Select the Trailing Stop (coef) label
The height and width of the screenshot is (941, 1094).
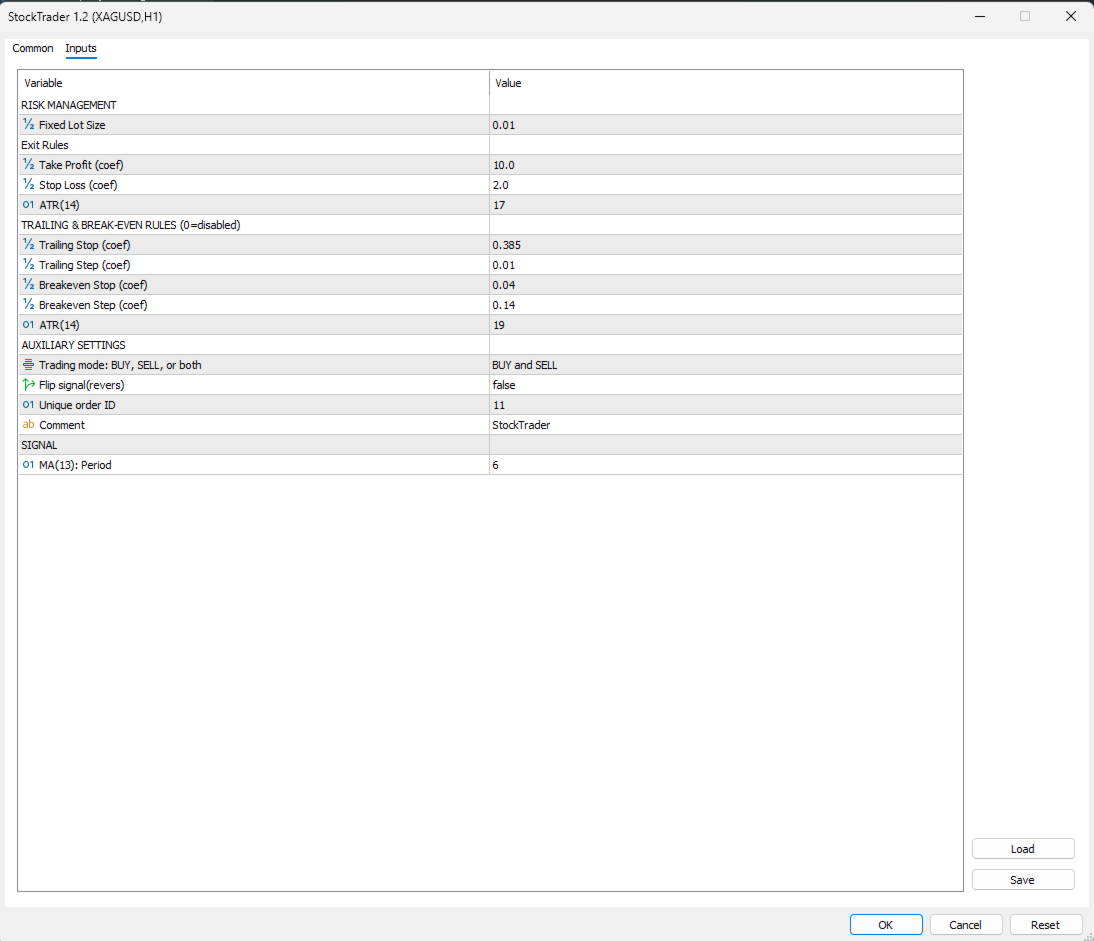pos(84,245)
